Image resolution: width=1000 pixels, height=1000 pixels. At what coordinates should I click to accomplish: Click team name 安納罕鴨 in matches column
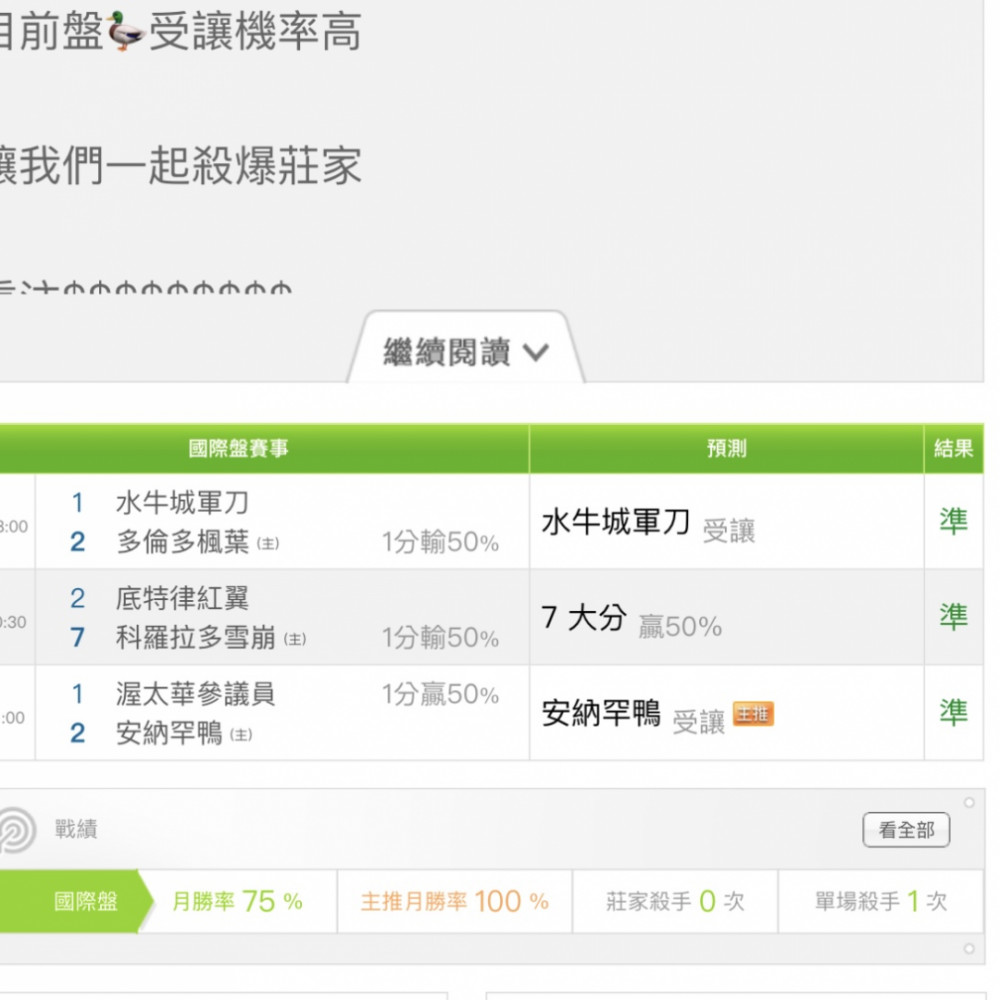click(169, 733)
